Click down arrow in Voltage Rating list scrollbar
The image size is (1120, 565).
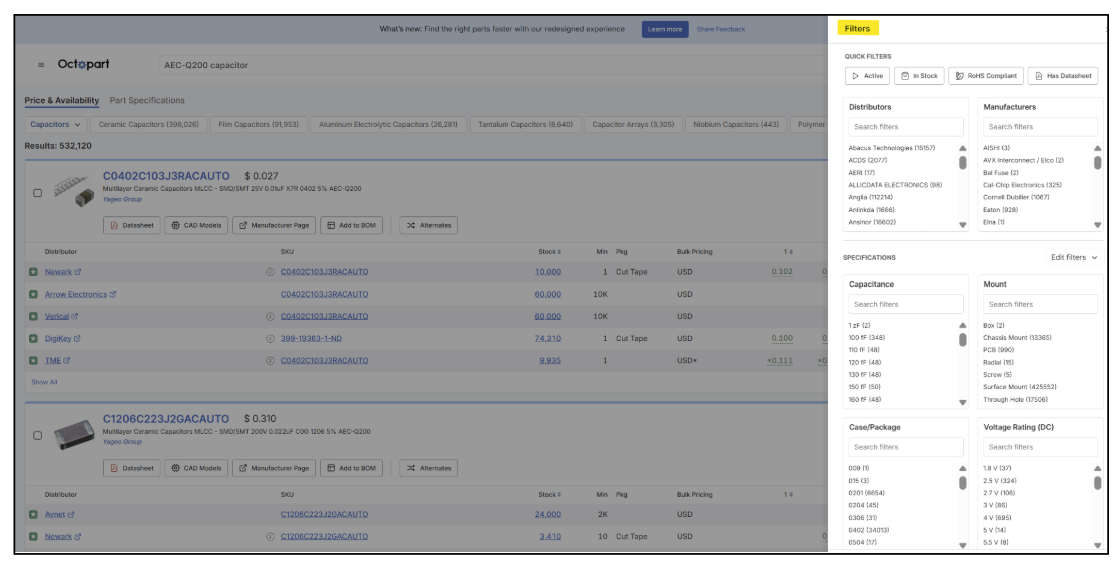1097,545
